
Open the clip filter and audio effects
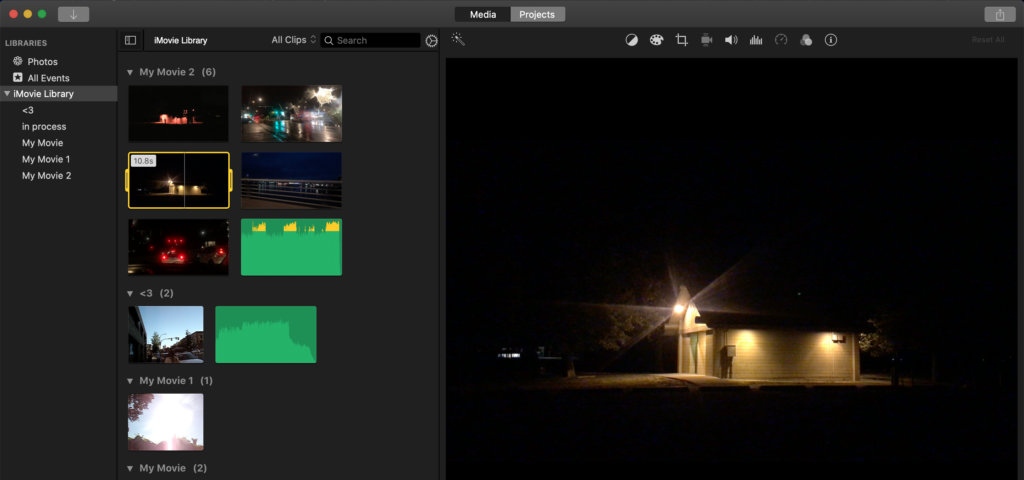pos(806,40)
